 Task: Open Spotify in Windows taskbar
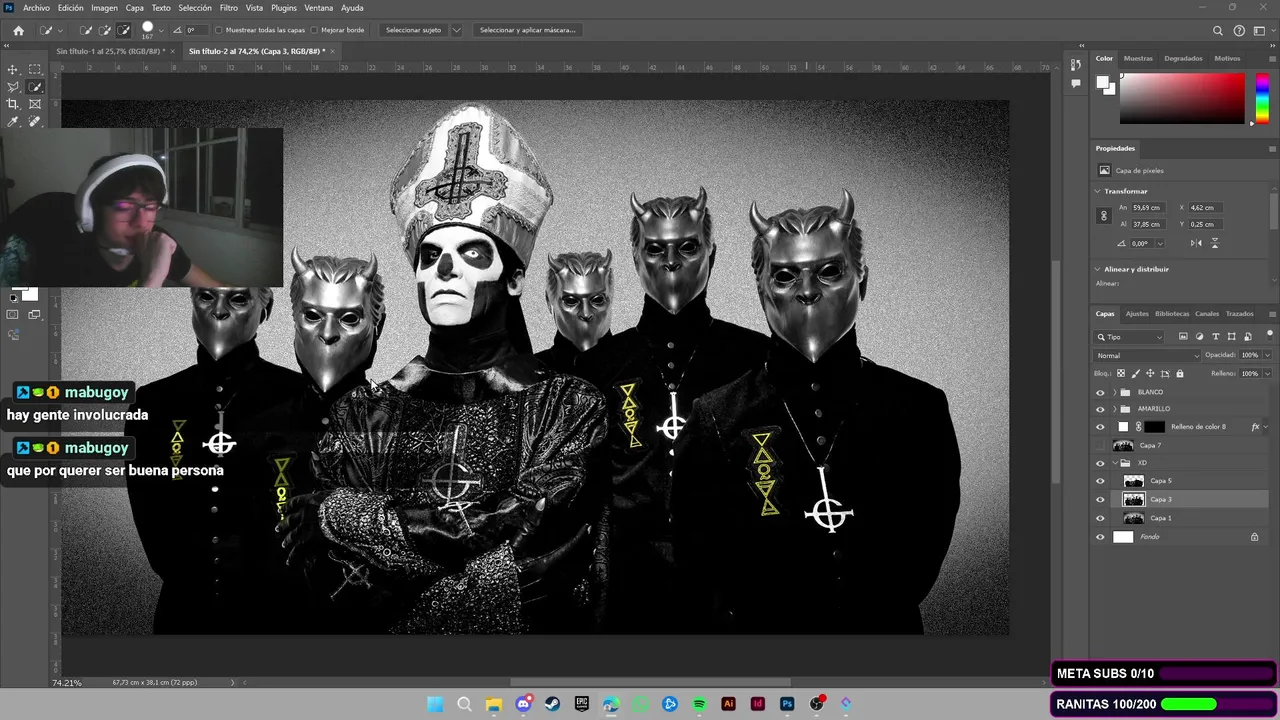tap(699, 704)
